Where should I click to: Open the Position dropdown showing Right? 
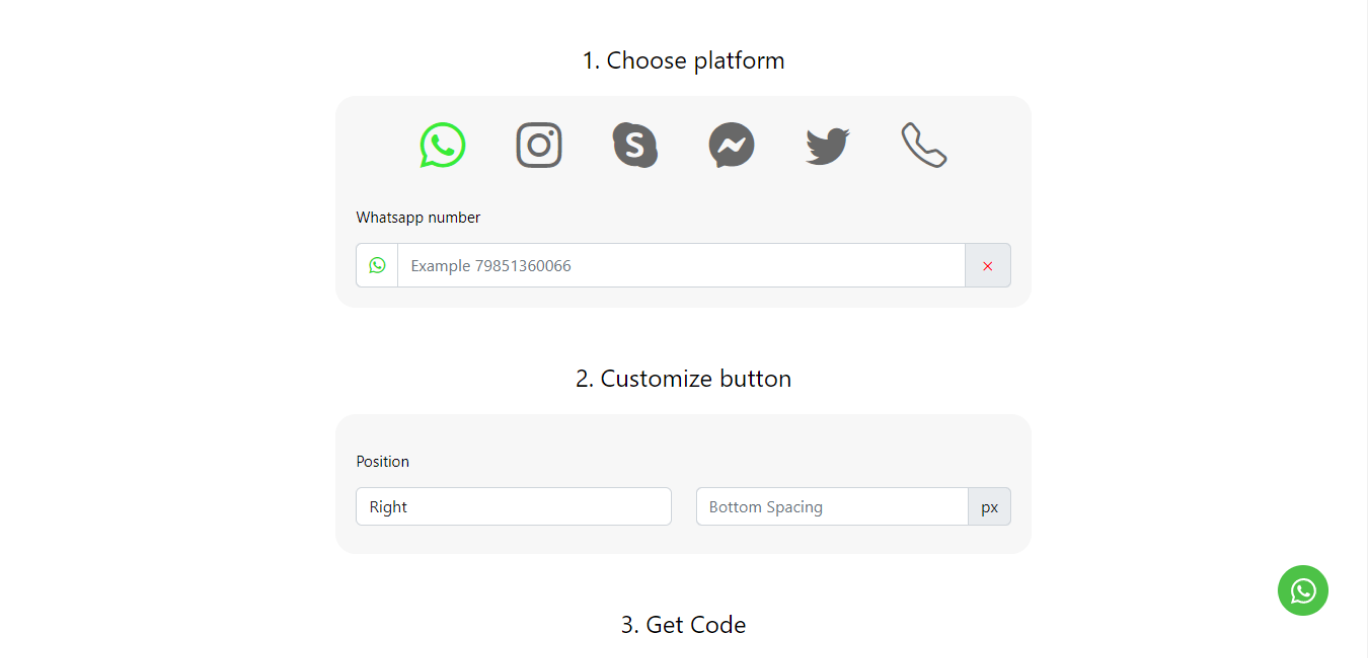514,506
